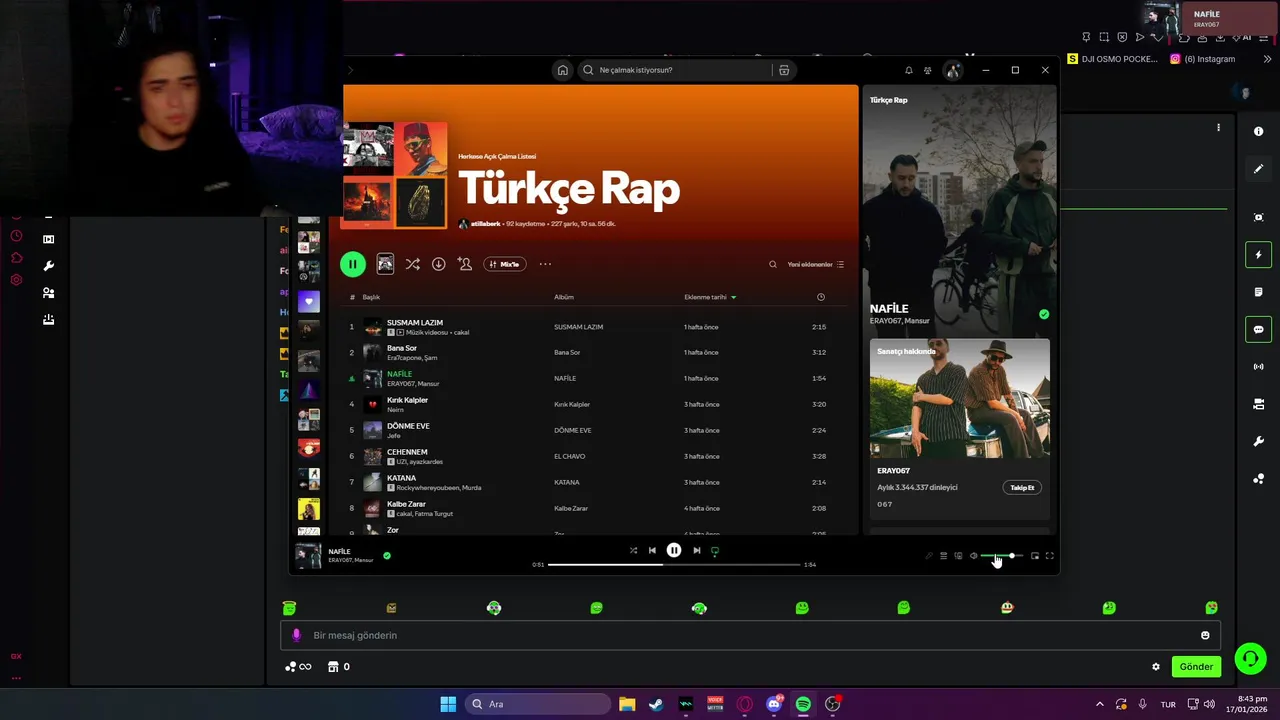Toggle repeat in the player bar
1280x720 pixels.
point(714,550)
